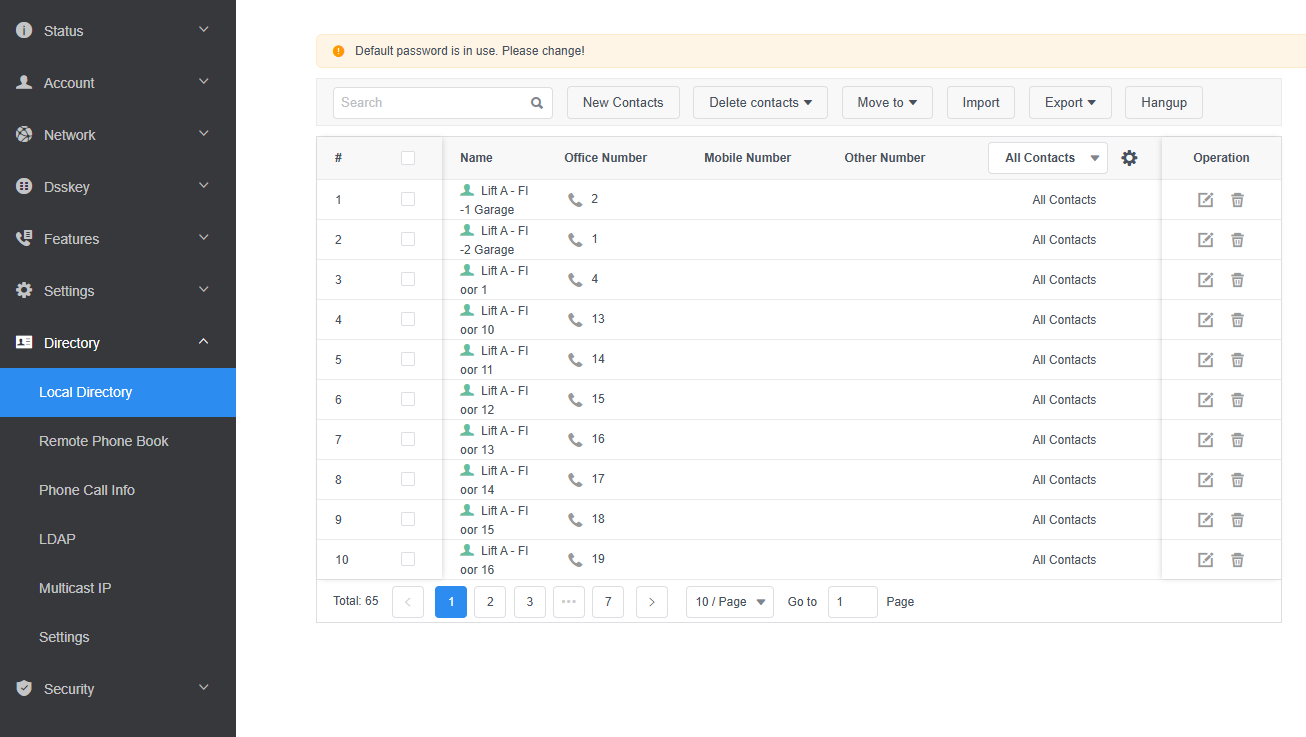Click the phone icon beside office number 13
The width and height of the screenshot is (1306, 737).
(x=575, y=320)
